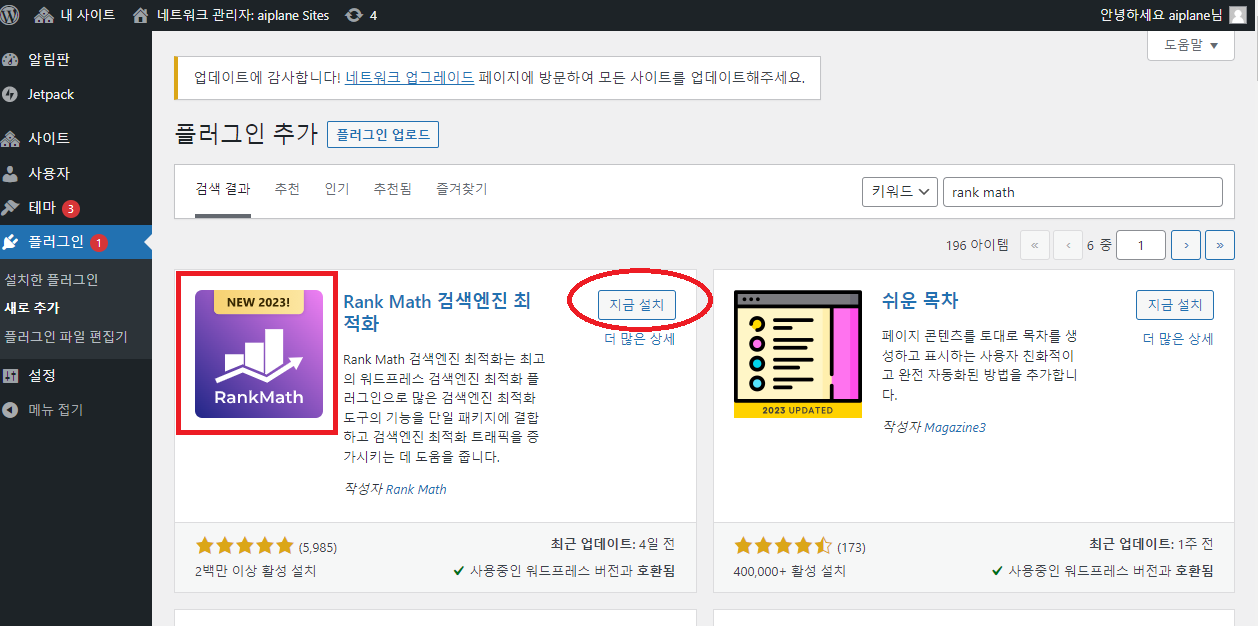The width and height of the screenshot is (1258, 626).
Task: Select the Add New (새로 추가) submenu
Action: [32, 308]
